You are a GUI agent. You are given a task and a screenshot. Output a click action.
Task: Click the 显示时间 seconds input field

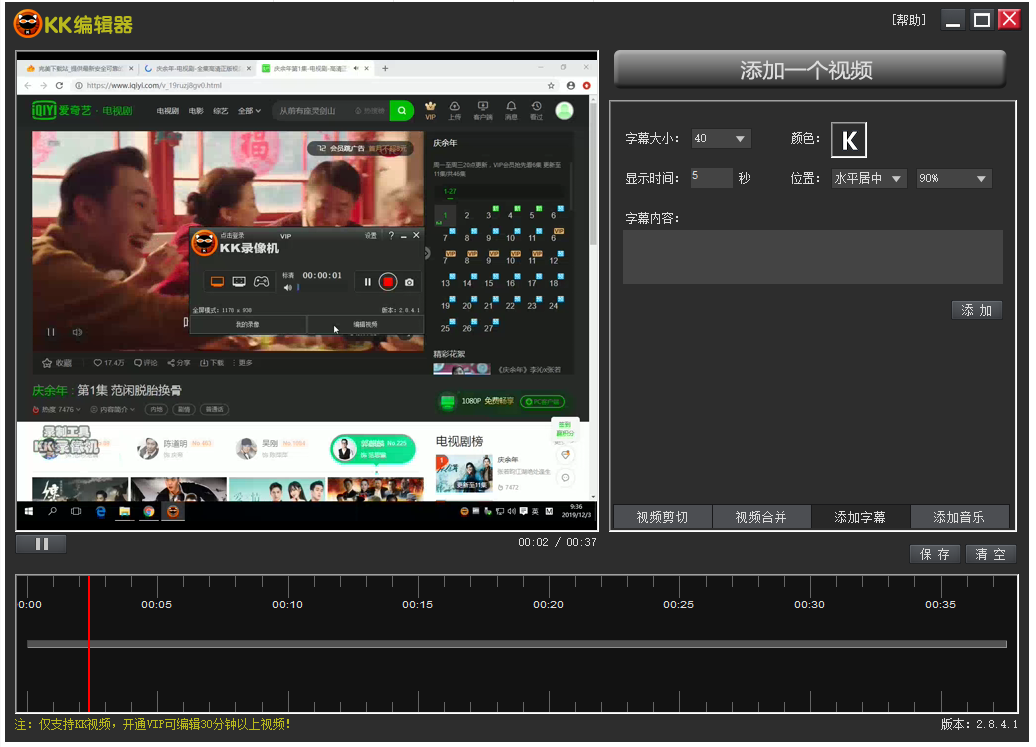[x=711, y=178]
